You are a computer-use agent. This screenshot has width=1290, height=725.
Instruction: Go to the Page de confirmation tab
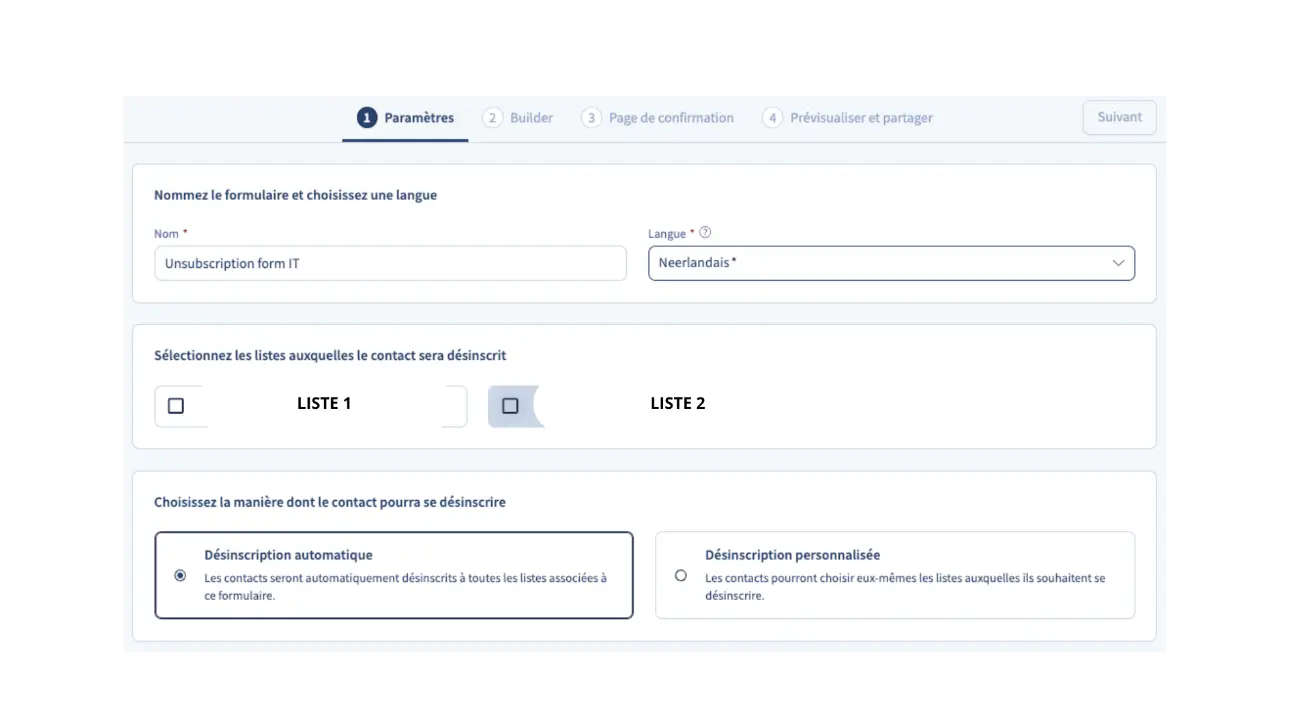[x=671, y=118]
